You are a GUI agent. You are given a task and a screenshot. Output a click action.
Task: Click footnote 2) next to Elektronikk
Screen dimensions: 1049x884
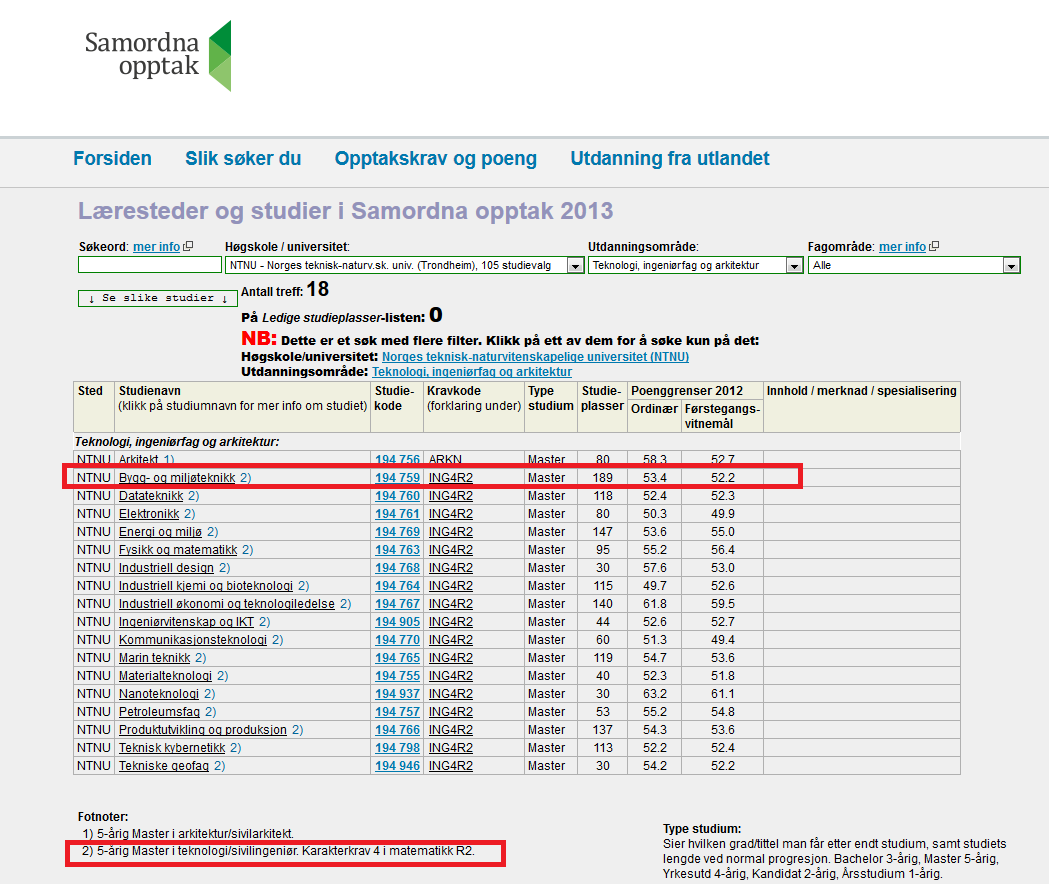pos(189,514)
